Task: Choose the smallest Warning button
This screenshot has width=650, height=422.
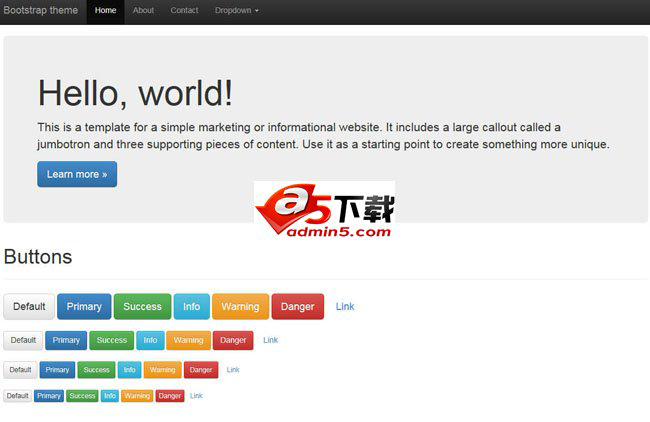Action: pyautogui.click(x=137, y=396)
